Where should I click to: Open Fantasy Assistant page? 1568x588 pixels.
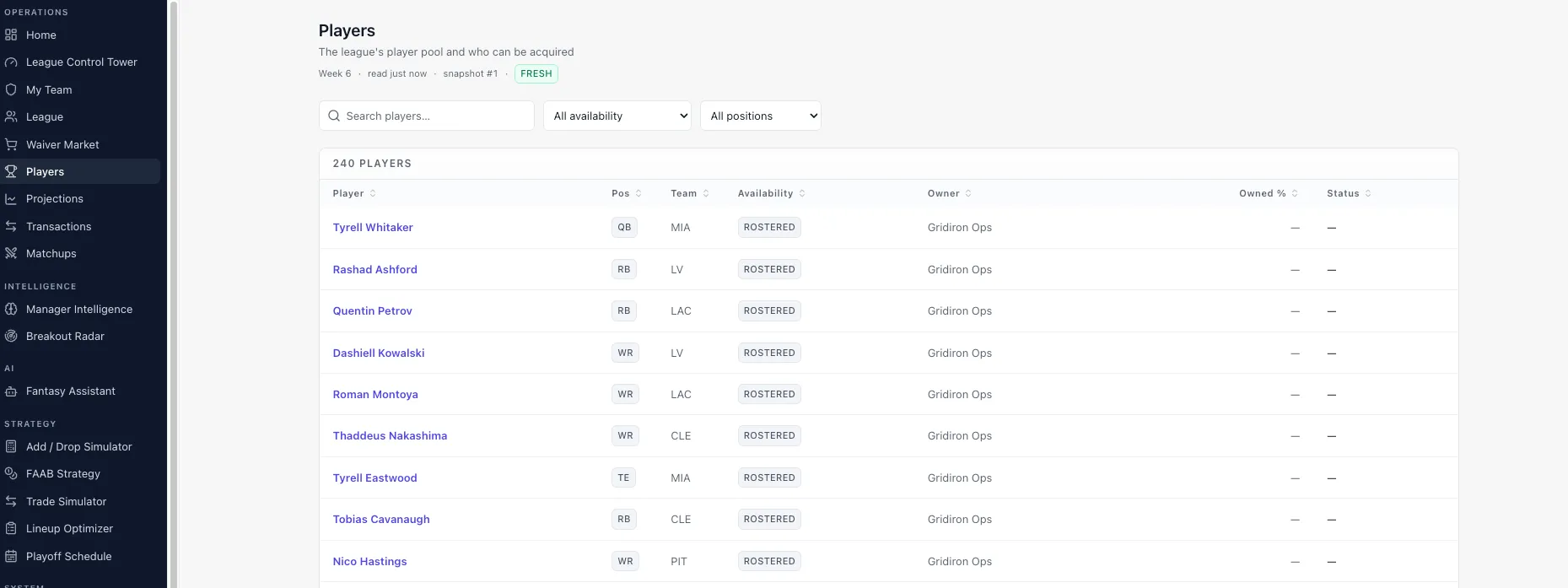pos(80,391)
